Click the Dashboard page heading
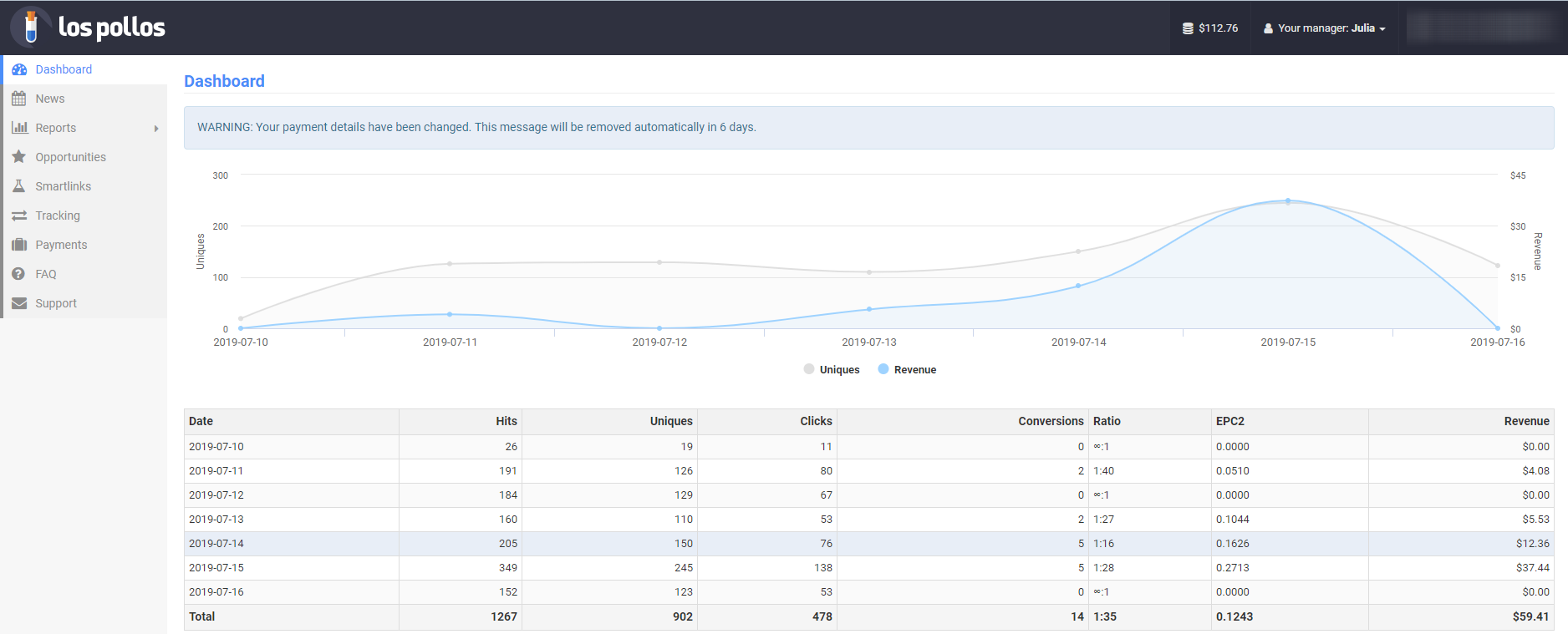1568x634 pixels. pos(224,81)
